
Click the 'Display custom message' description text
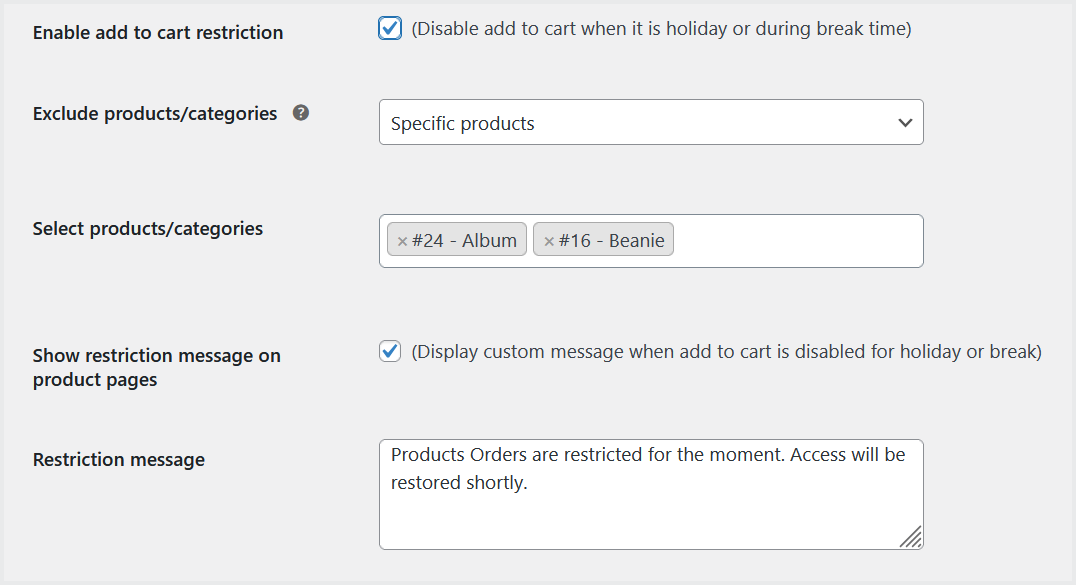(726, 352)
